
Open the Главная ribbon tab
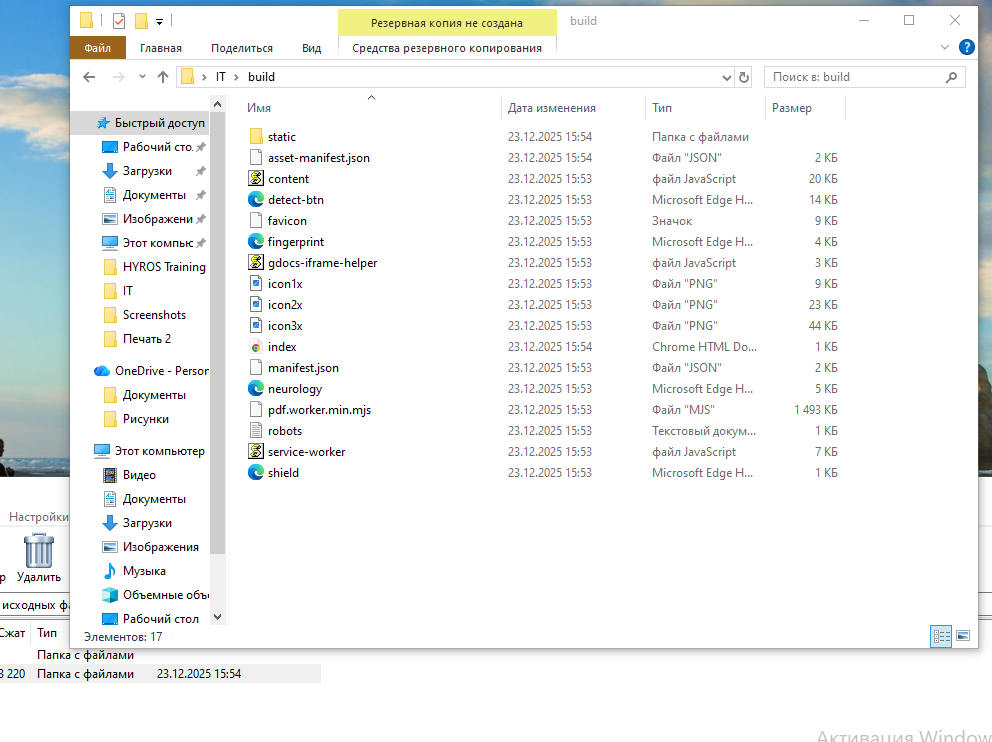tap(161, 48)
